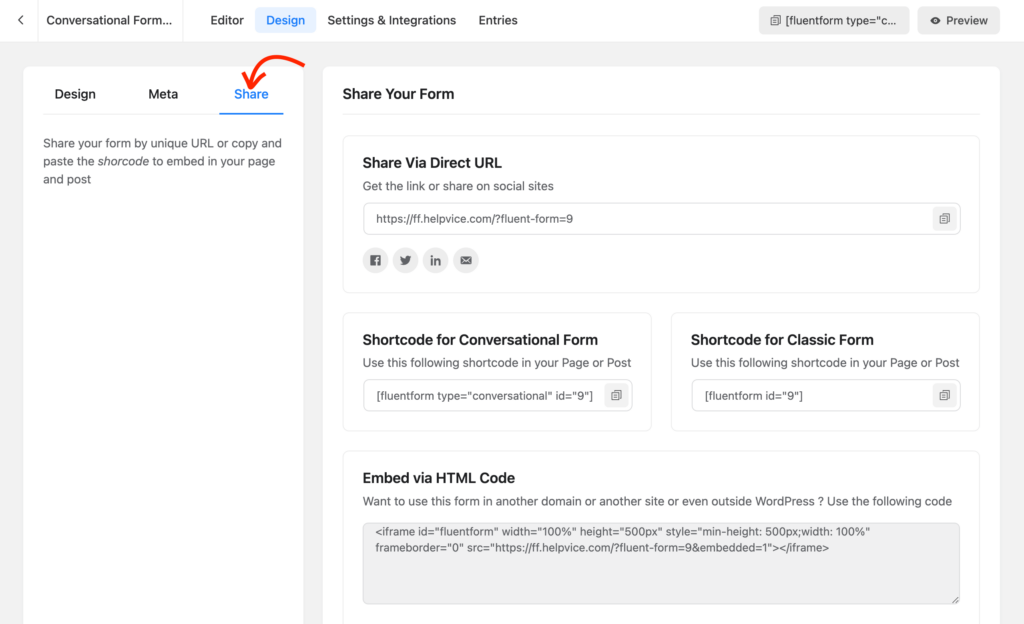Viewport: 1024px width, 624px height.
Task: Open Settings & Integrations
Action: (x=391, y=19)
